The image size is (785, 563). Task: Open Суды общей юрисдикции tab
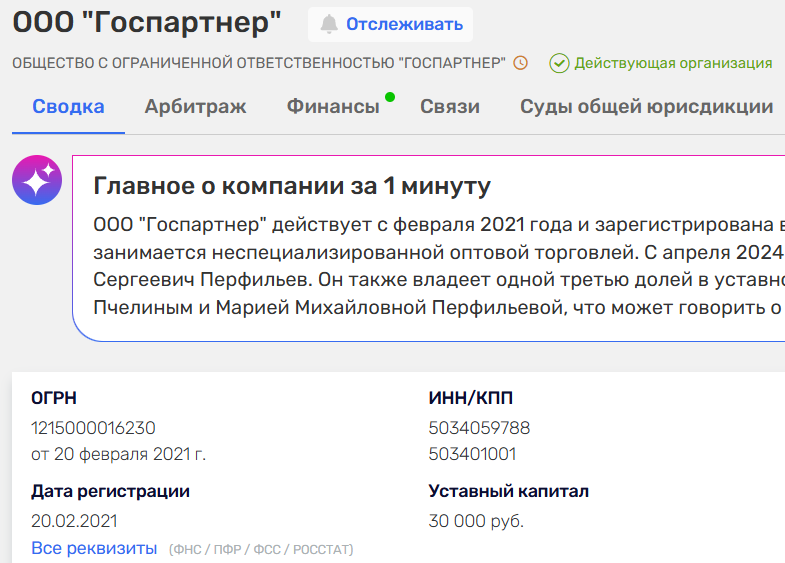tap(646, 107)
